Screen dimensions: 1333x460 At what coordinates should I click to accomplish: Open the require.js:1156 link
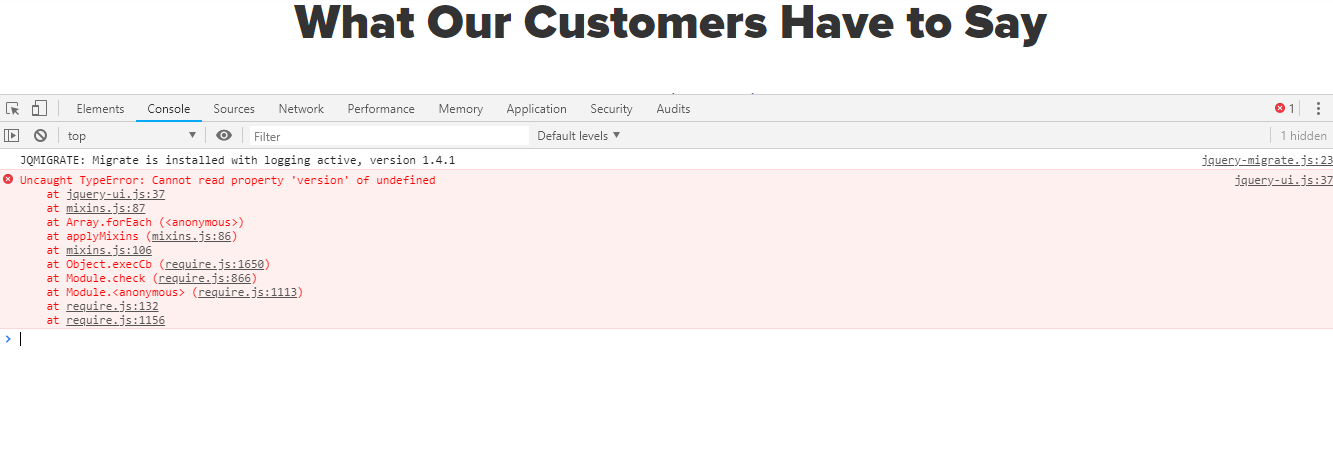click(116, 320)
